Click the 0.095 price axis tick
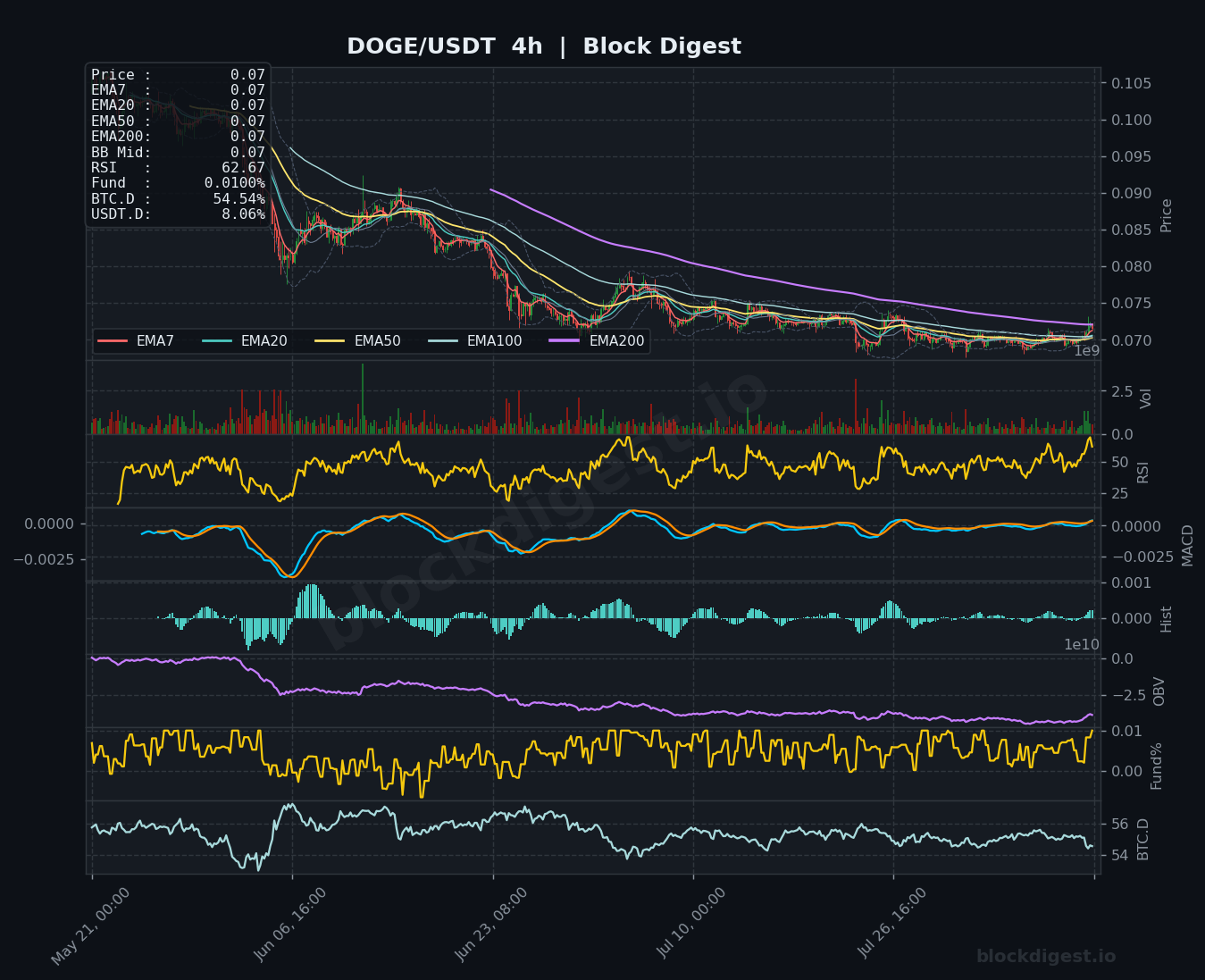This screenshot has height=980, width=1205. [x=1131, y=156]
